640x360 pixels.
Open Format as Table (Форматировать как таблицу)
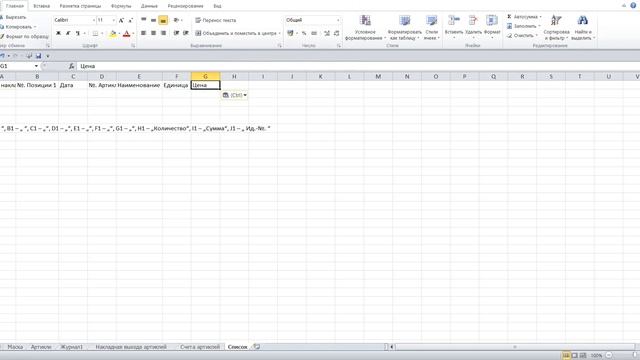pyautogui.click(x=404, y=28)
